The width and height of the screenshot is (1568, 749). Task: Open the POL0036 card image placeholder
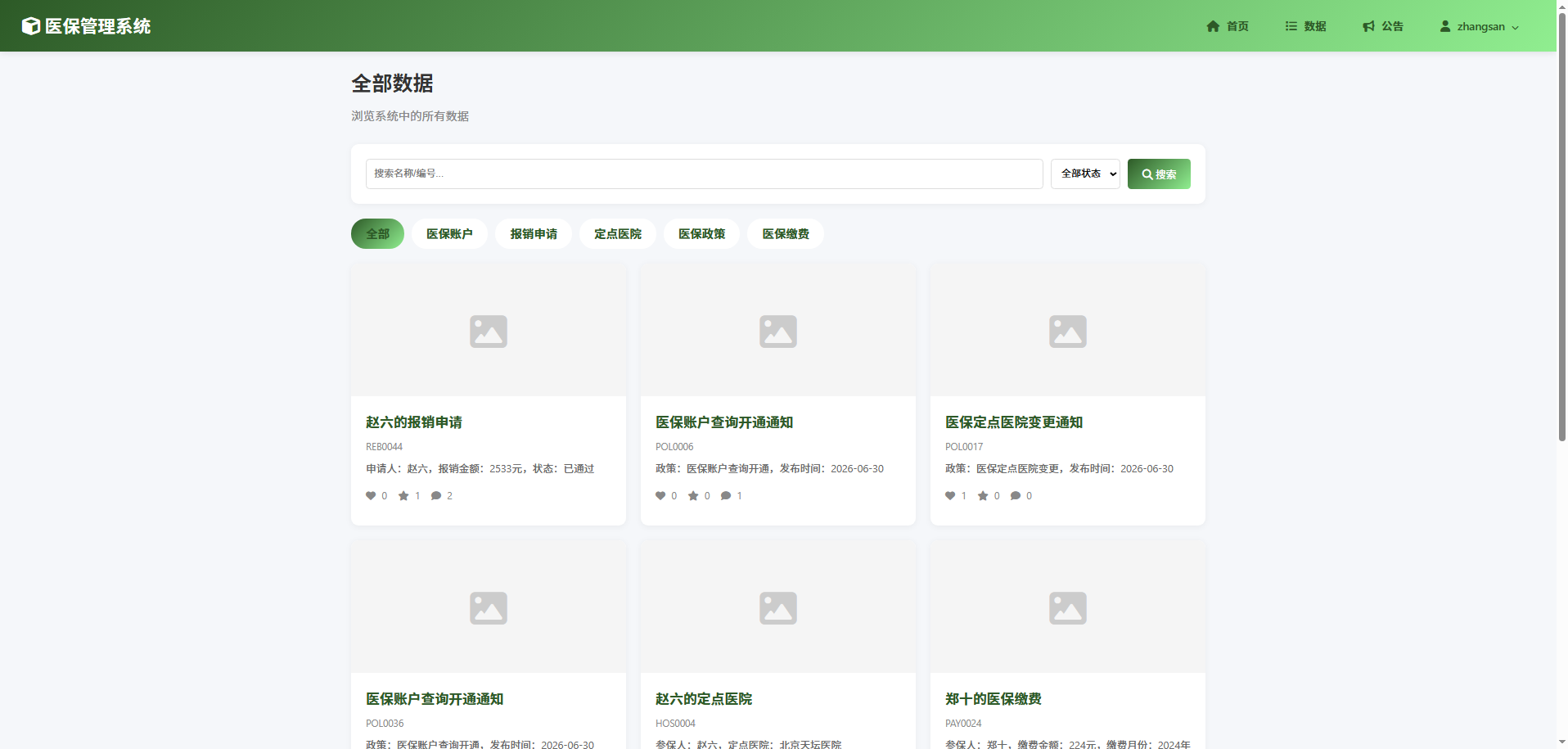[489, 607]
